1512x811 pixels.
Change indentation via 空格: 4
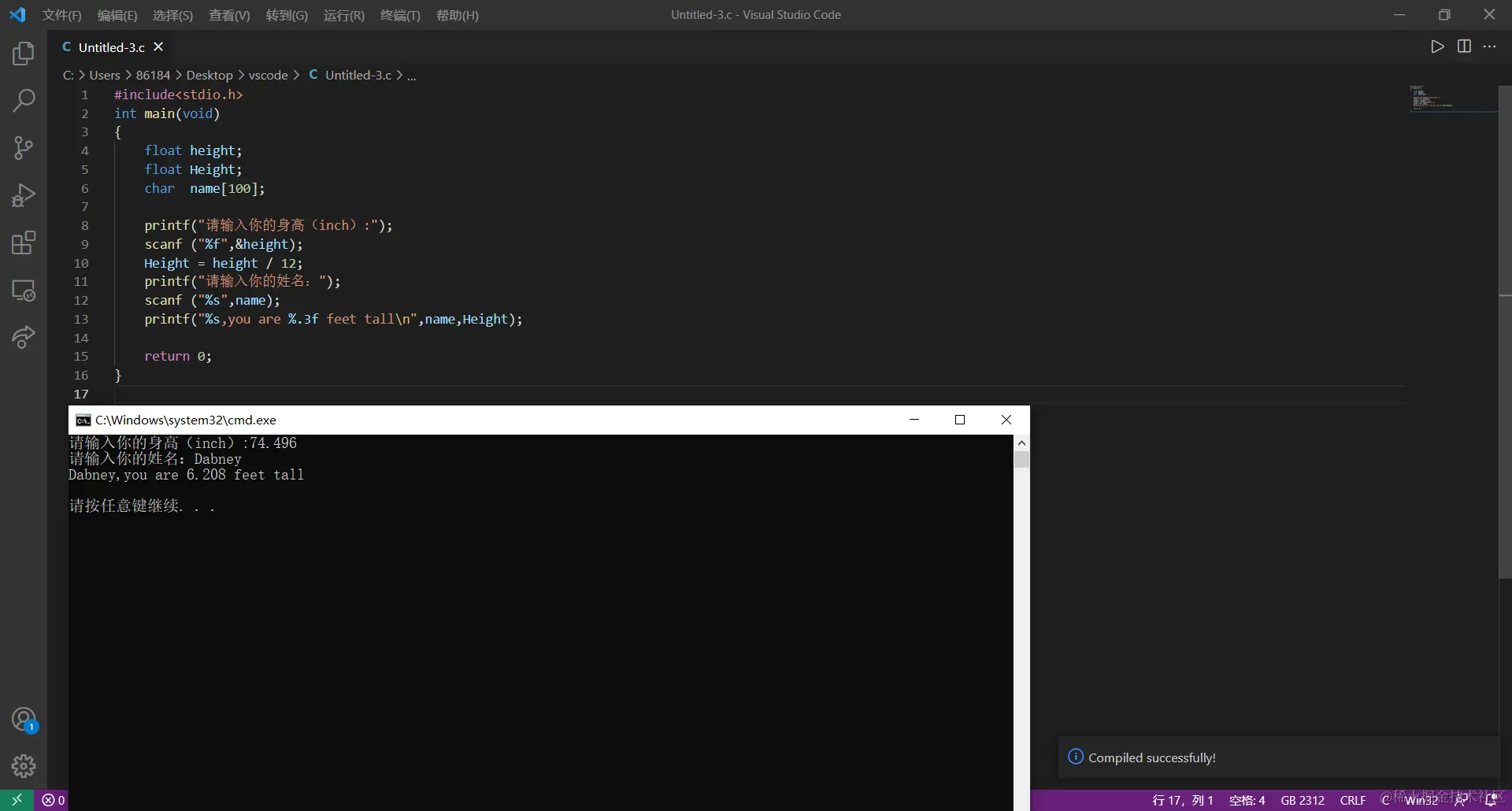[1247, 800]
